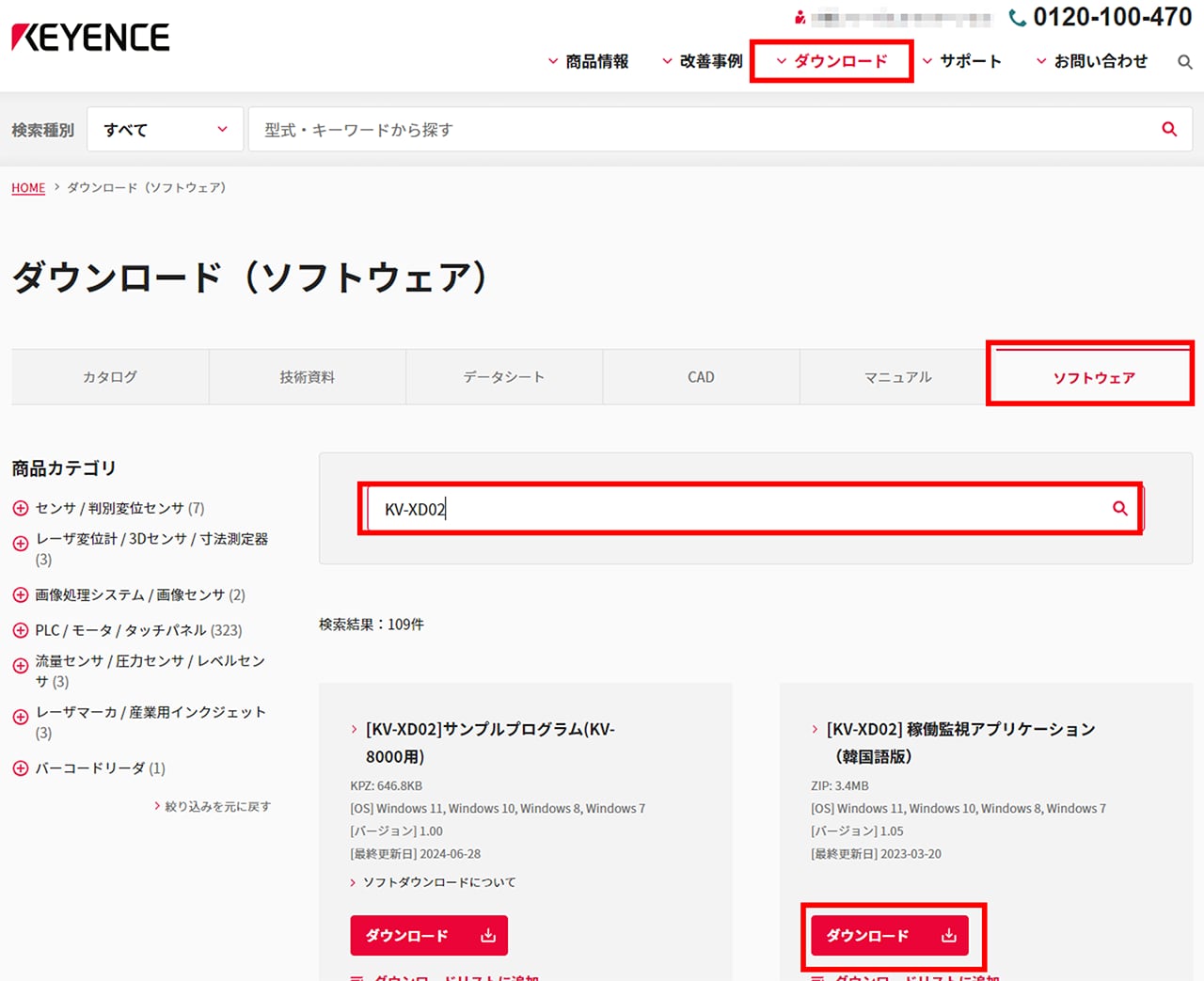Open the ダウンロード navigation menu

pyautogui.click(x=832, y=62)
